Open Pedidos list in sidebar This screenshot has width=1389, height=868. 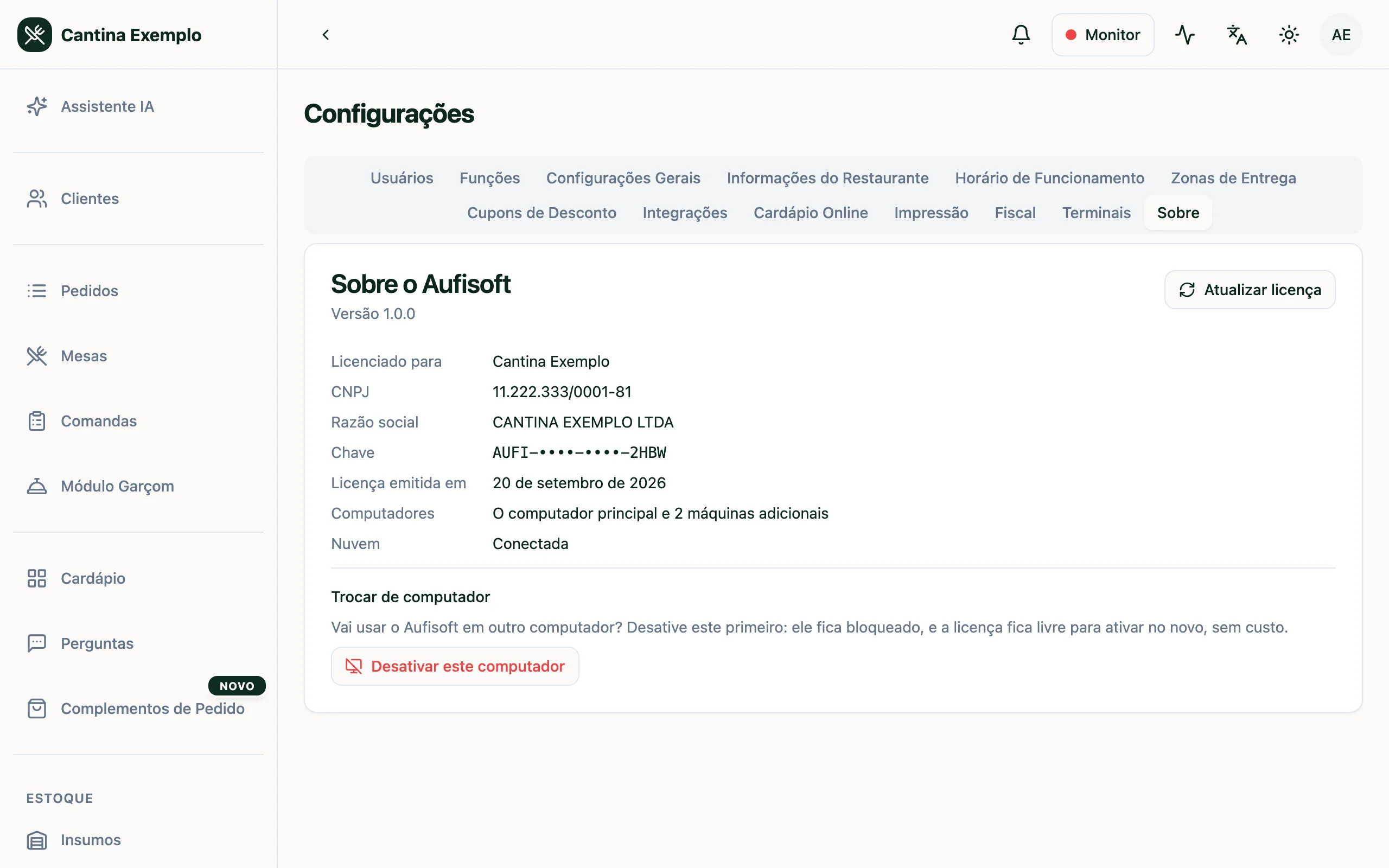click(x=138, y=290)
